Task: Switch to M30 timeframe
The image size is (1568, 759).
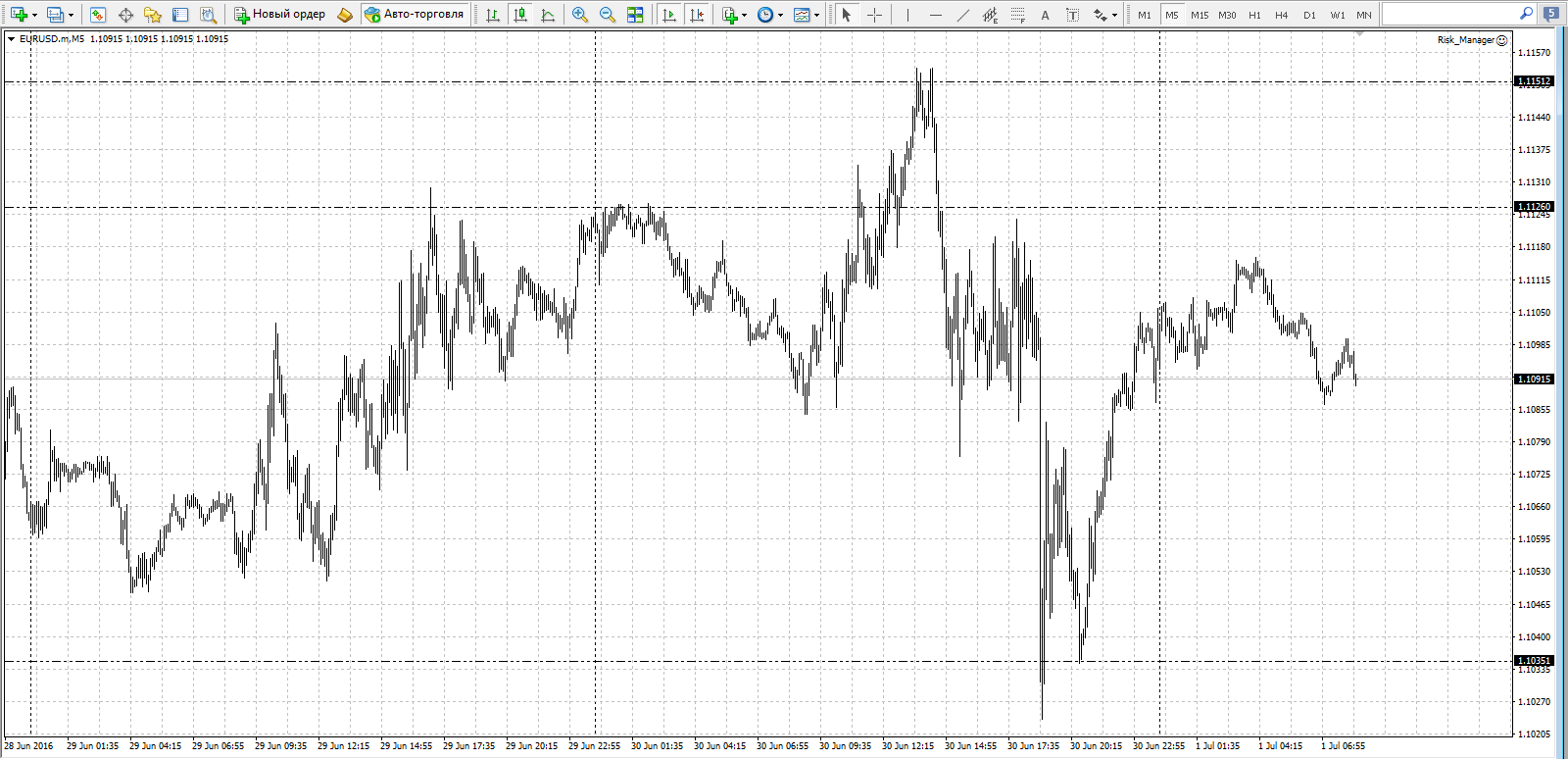Action: [1227, 15]
